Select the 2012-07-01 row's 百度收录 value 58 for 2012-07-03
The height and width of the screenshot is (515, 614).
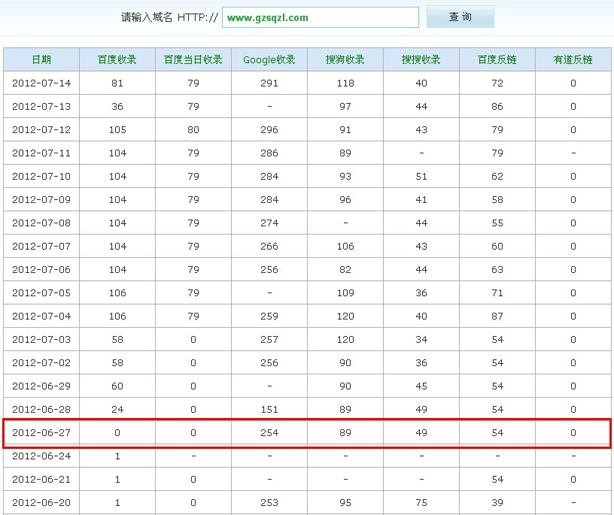pyautogui.click(x=117, y=340)
